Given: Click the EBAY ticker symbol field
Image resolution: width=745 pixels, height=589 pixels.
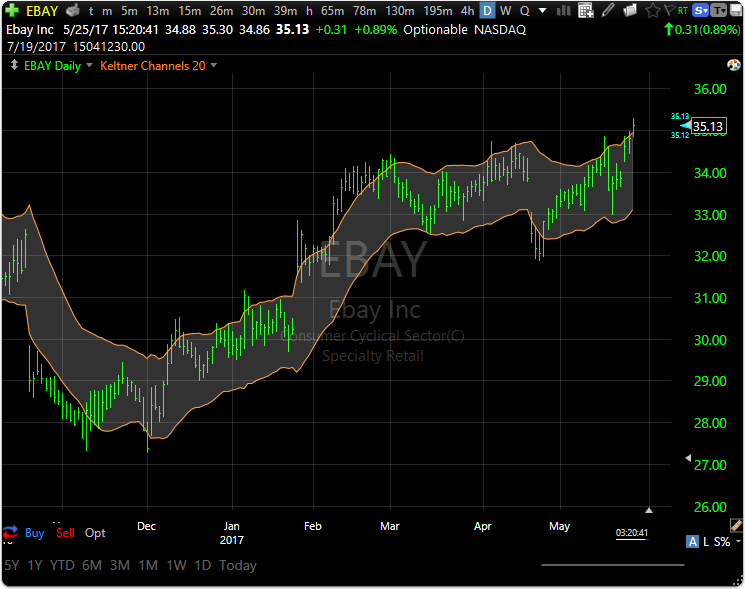Looking at the screenshot, I should [42, 11].
